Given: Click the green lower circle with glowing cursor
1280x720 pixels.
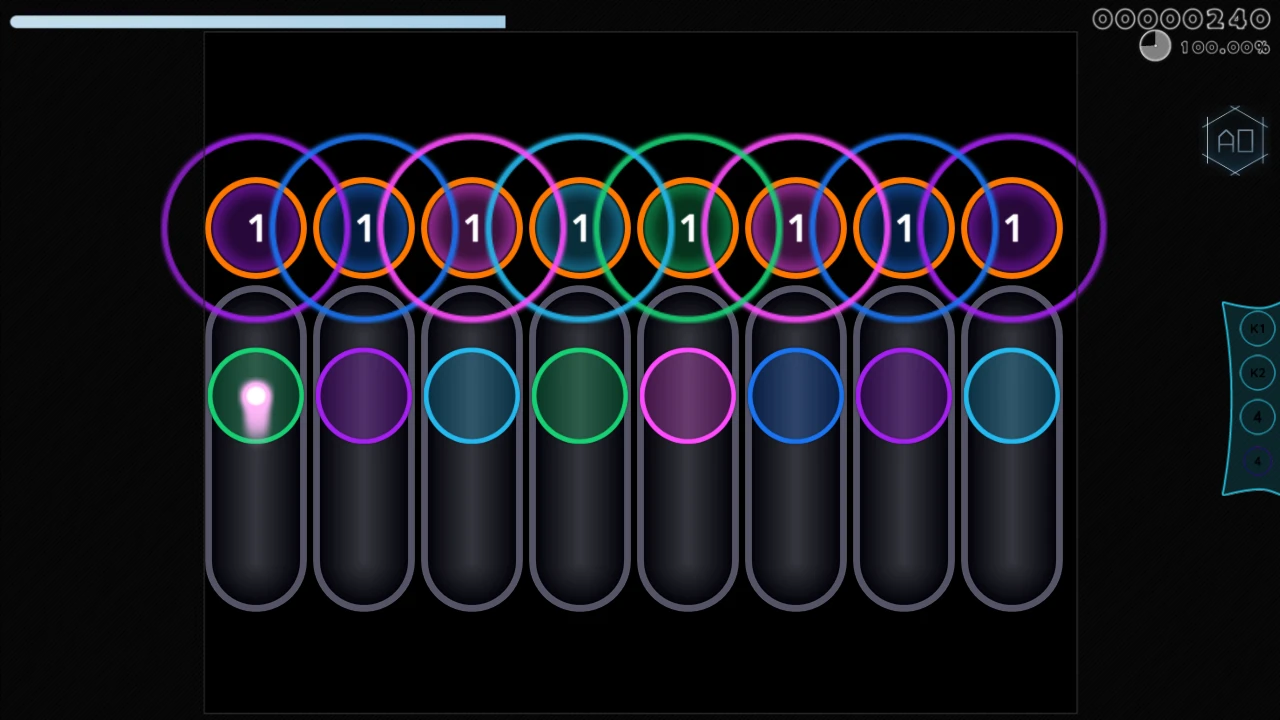Looking at the screenshot, I should point(256,397).
